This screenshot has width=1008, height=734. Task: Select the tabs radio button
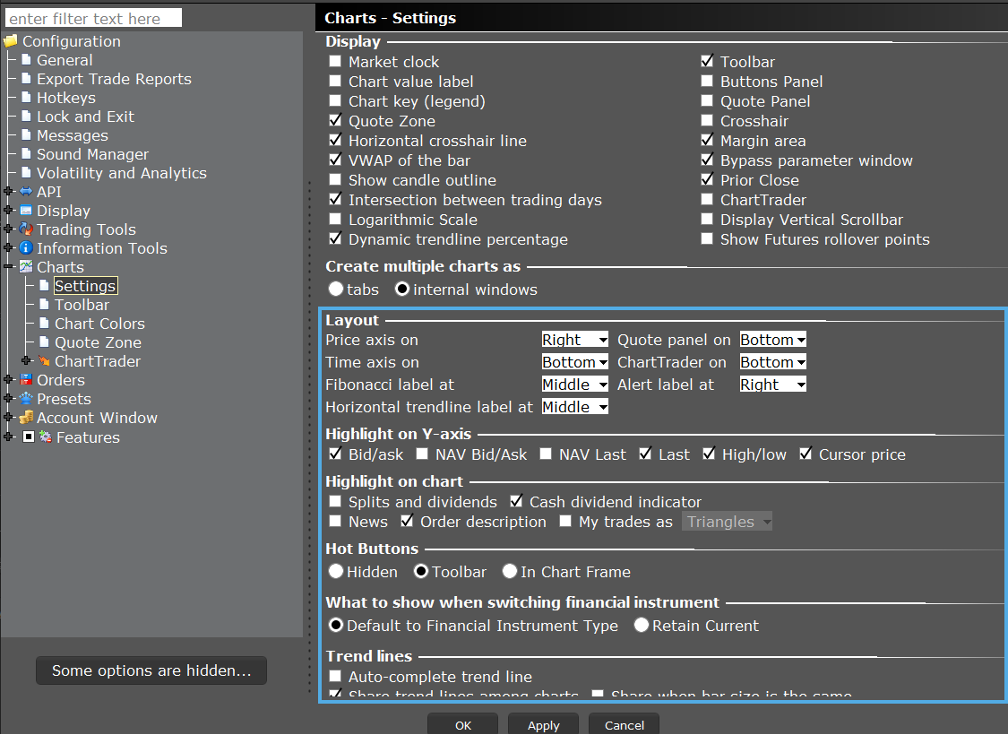(x=336, y=290)
